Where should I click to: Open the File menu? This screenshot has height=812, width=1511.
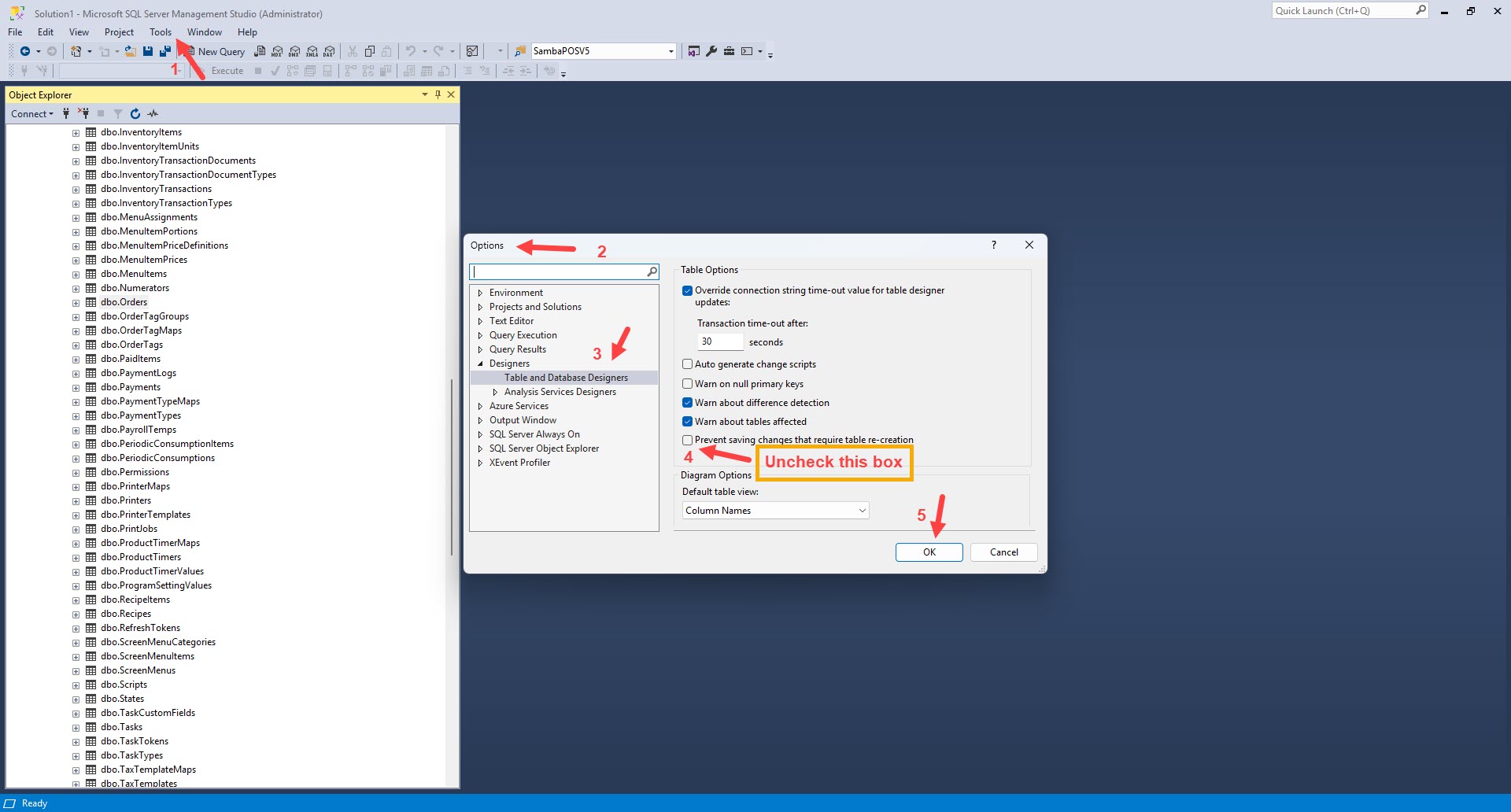pyautogui.click(x=15, y=32)
